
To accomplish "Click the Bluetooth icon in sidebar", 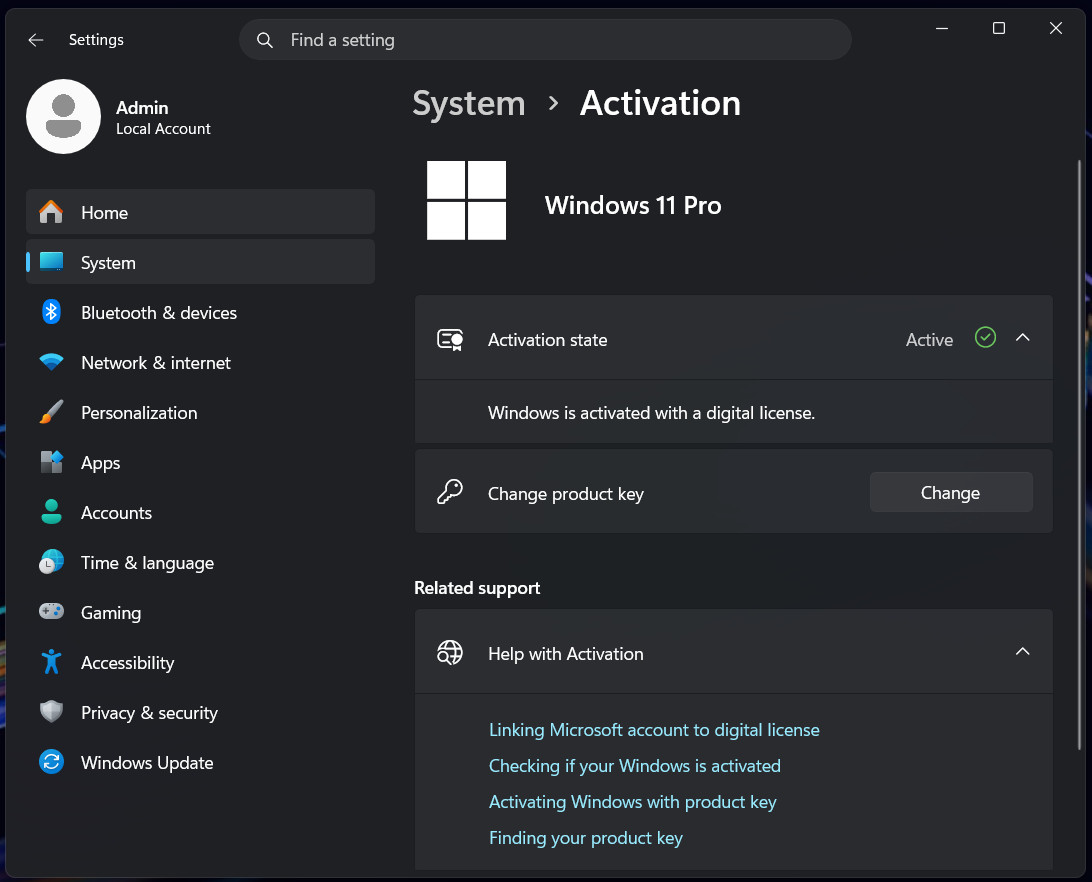I will pyautogui.click(x=51, y=312).
